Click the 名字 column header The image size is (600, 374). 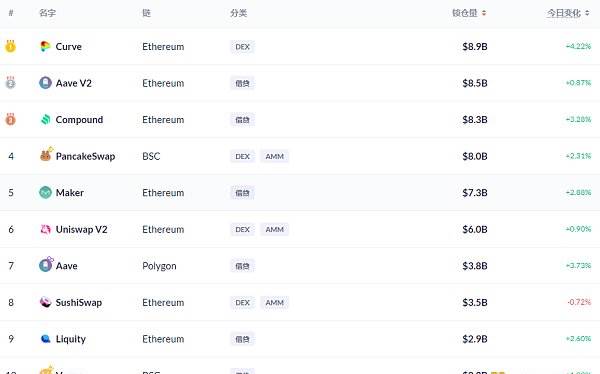click(47, 13)
